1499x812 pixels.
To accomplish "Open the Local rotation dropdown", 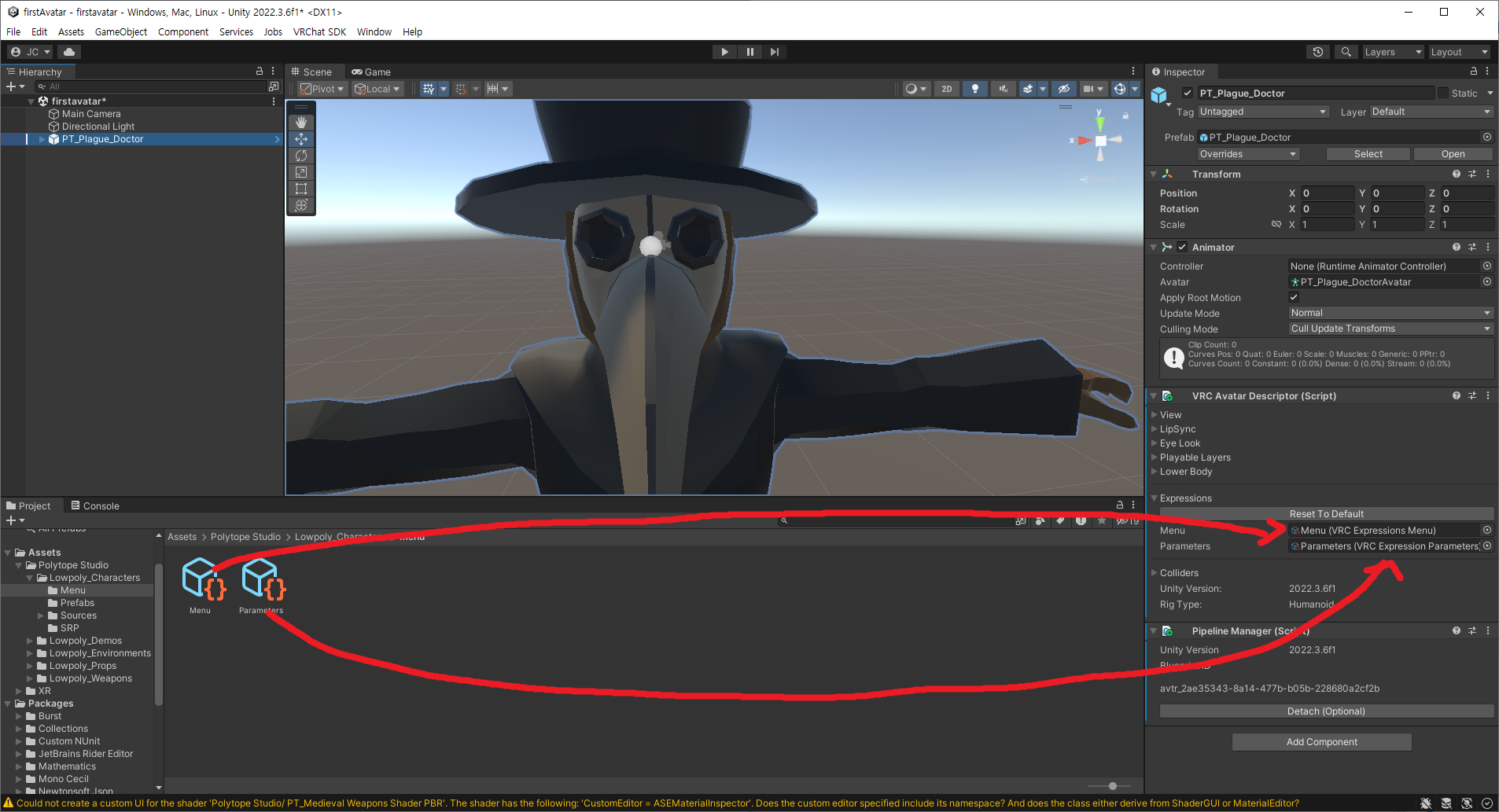I will 378,89.
